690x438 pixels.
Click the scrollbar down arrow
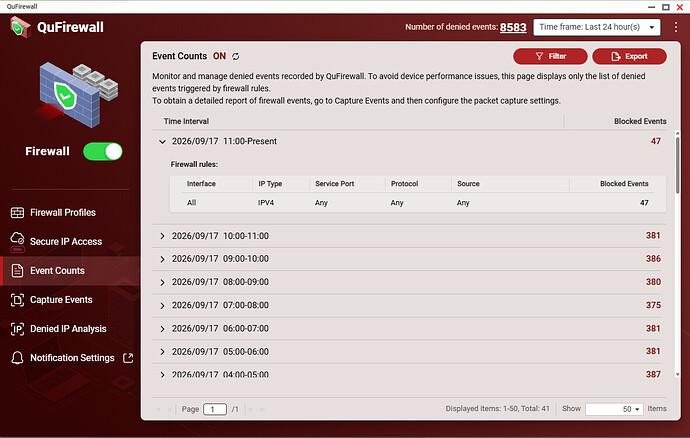677,375
